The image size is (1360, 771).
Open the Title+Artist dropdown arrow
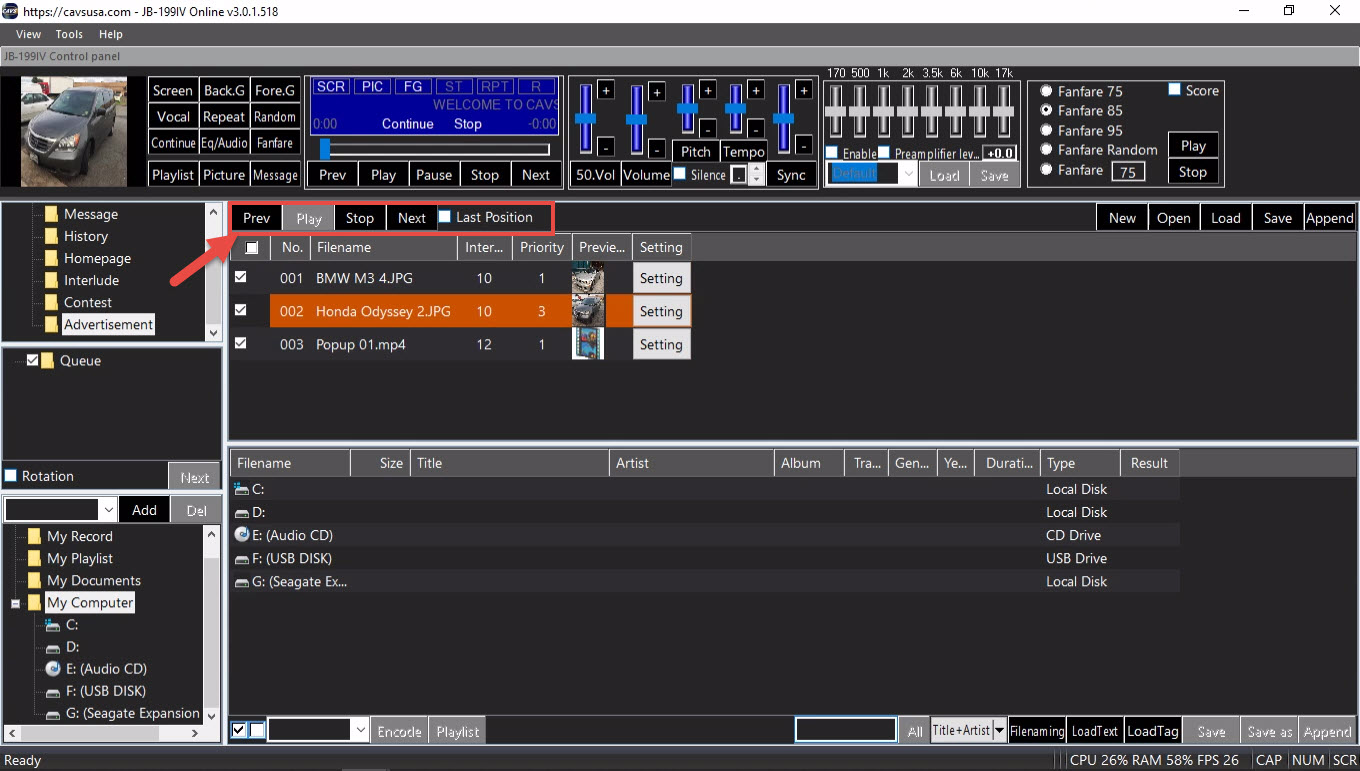pos(998,731)
